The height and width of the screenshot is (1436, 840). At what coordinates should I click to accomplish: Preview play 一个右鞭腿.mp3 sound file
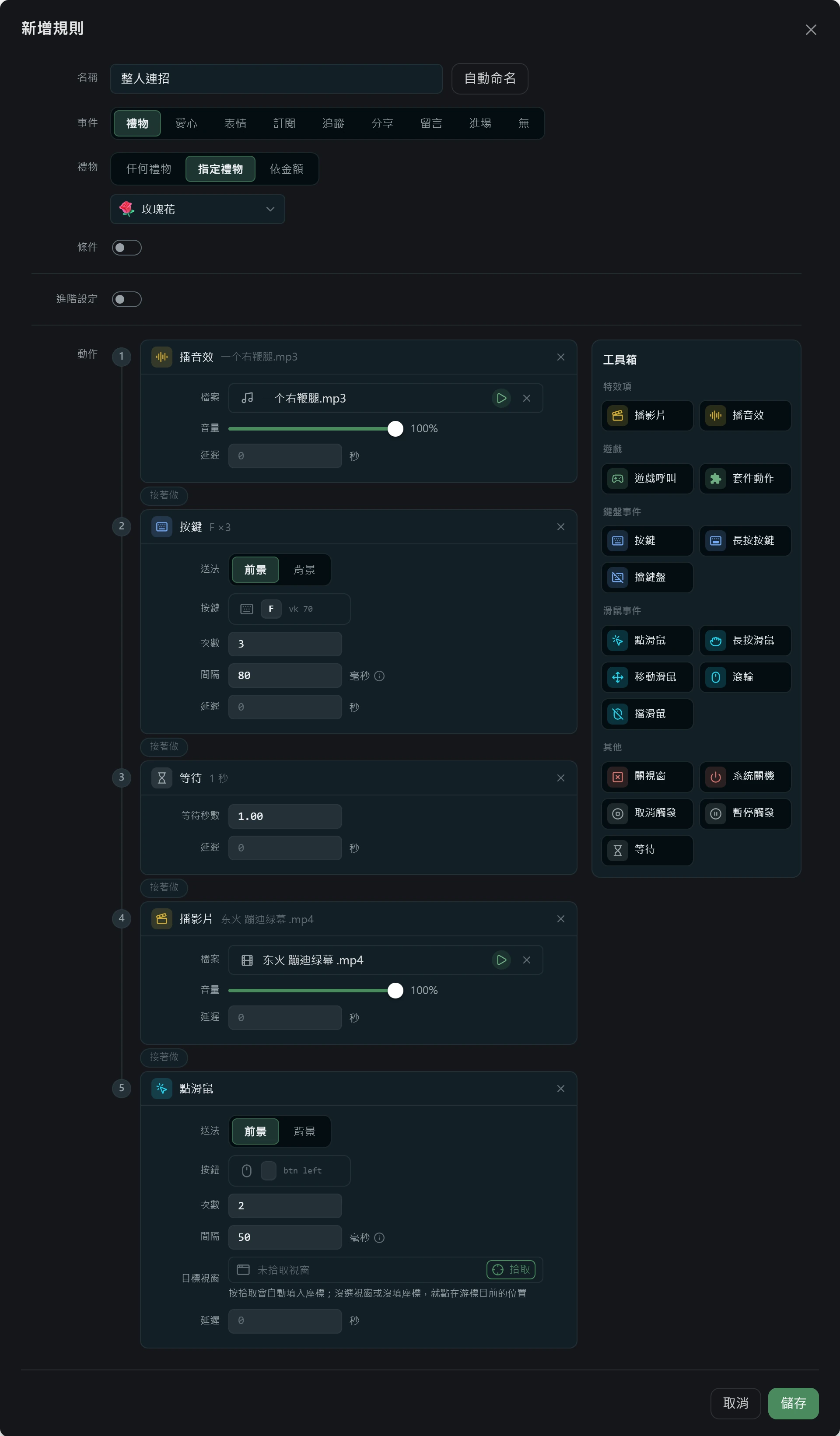pyautogui.click(x=501, y=398)
